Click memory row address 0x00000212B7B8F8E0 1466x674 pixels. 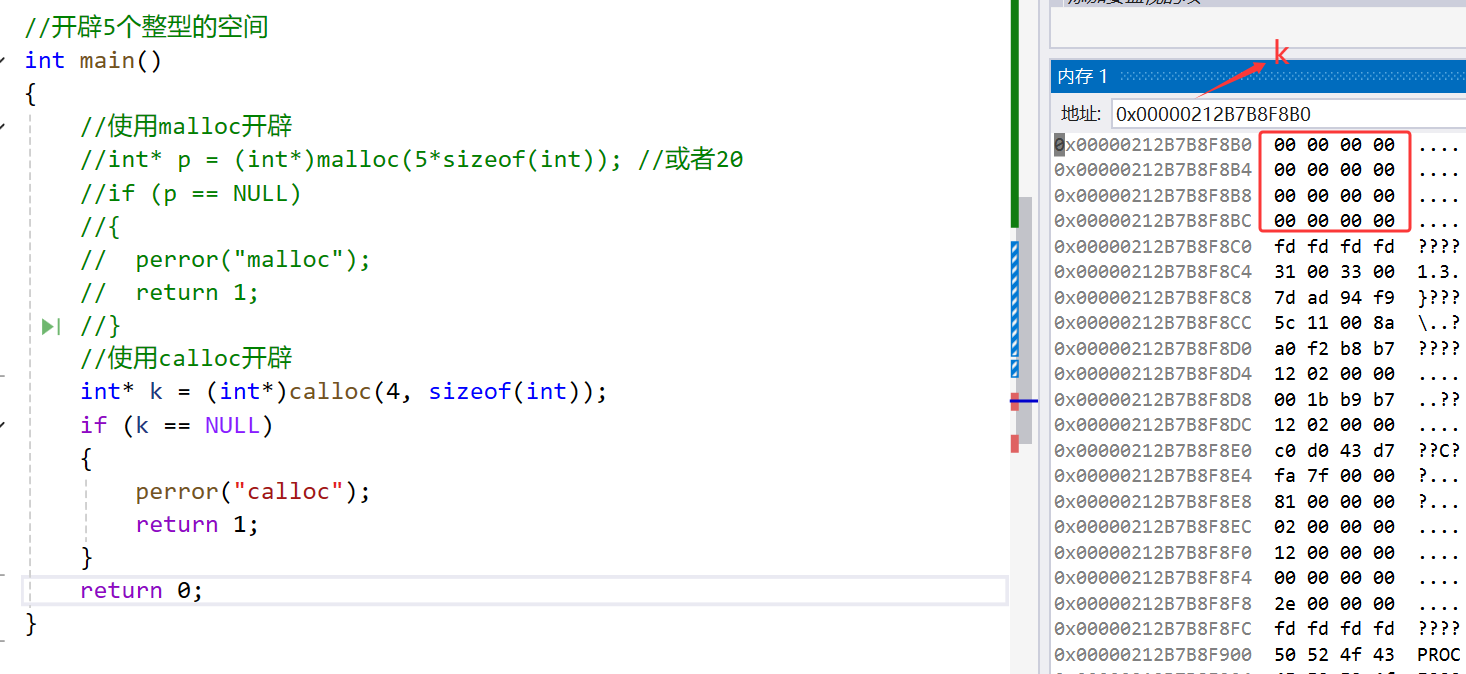[1153, 450]
